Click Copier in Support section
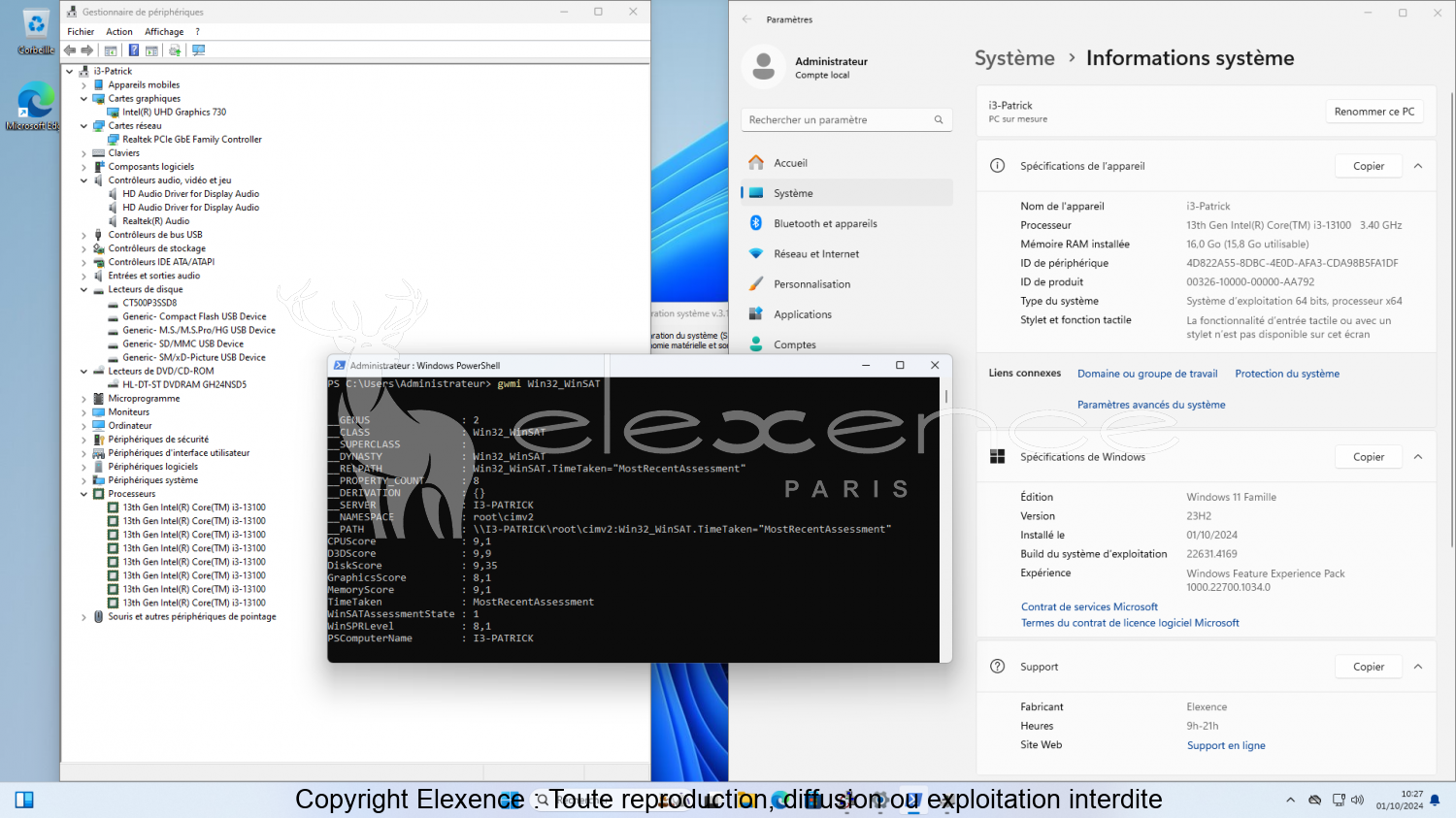 pos(1369,667)
